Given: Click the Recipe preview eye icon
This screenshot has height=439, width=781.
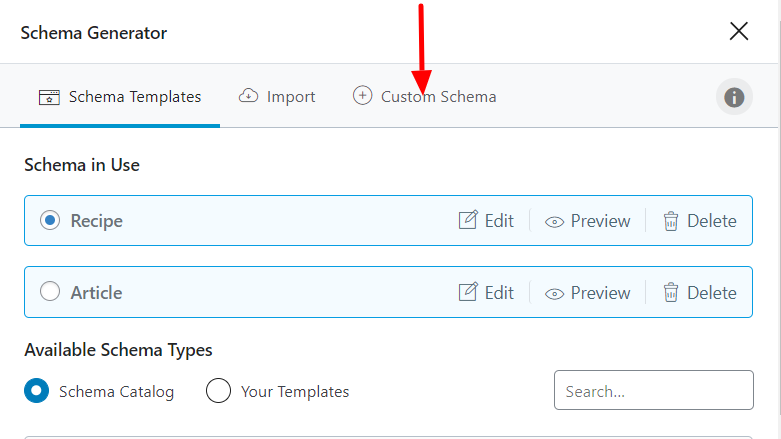Looking at the screenshot, I should coord(554,222).
